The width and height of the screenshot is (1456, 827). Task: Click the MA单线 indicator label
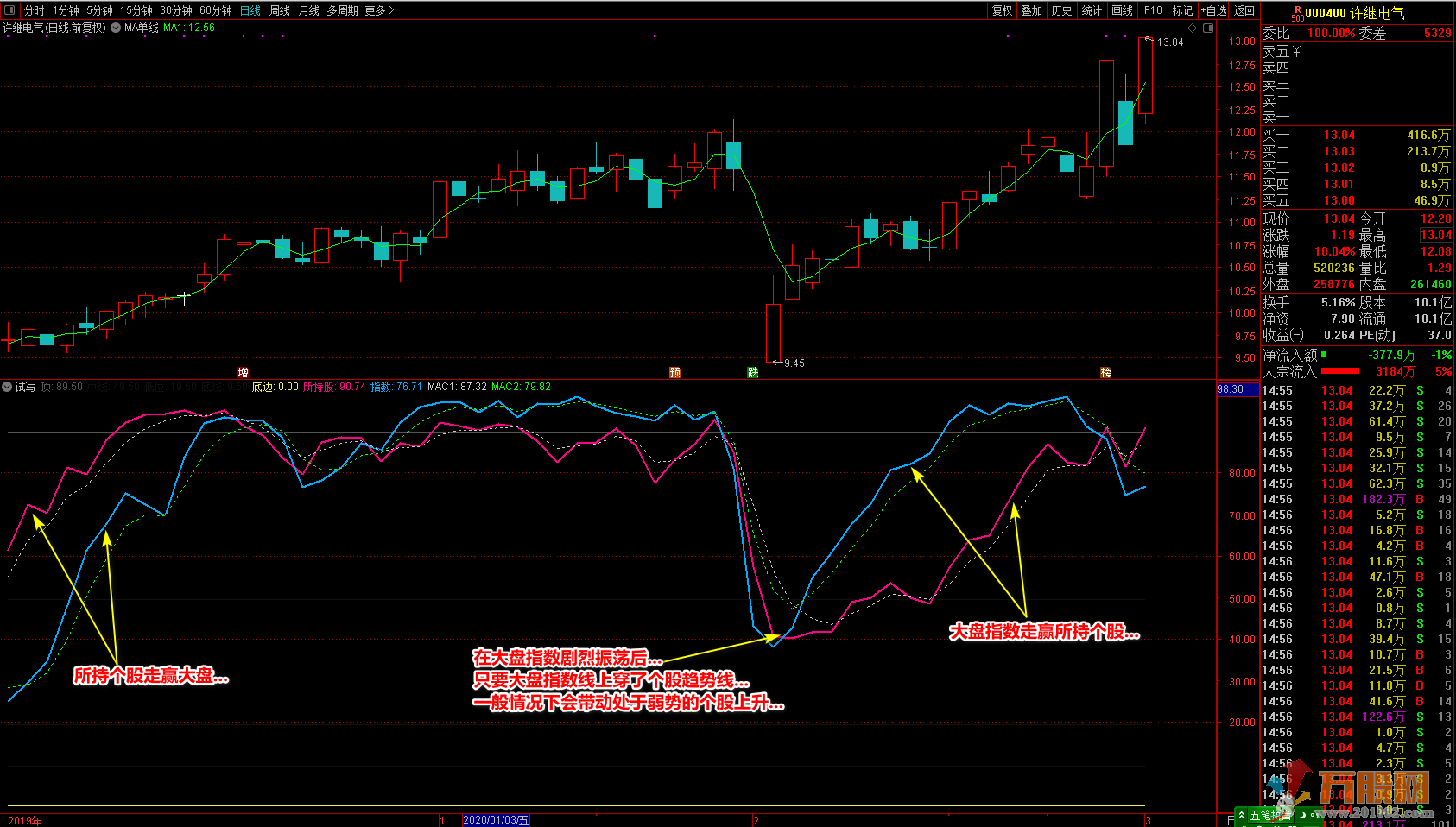point(142,28)
